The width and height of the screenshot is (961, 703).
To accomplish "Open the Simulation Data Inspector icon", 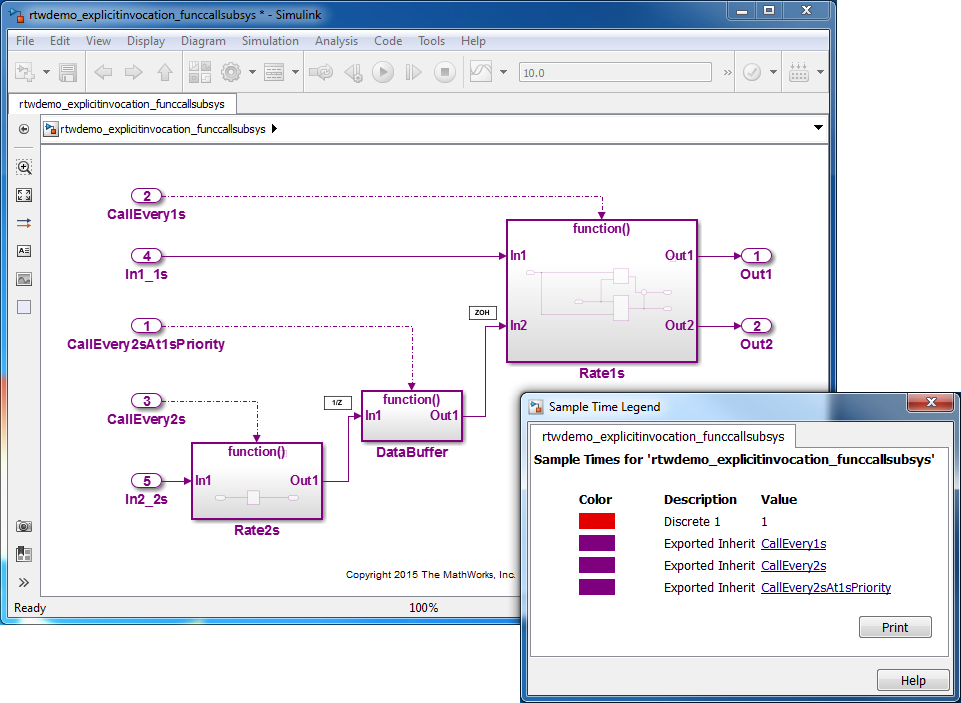I will click(x=481, y=72).
